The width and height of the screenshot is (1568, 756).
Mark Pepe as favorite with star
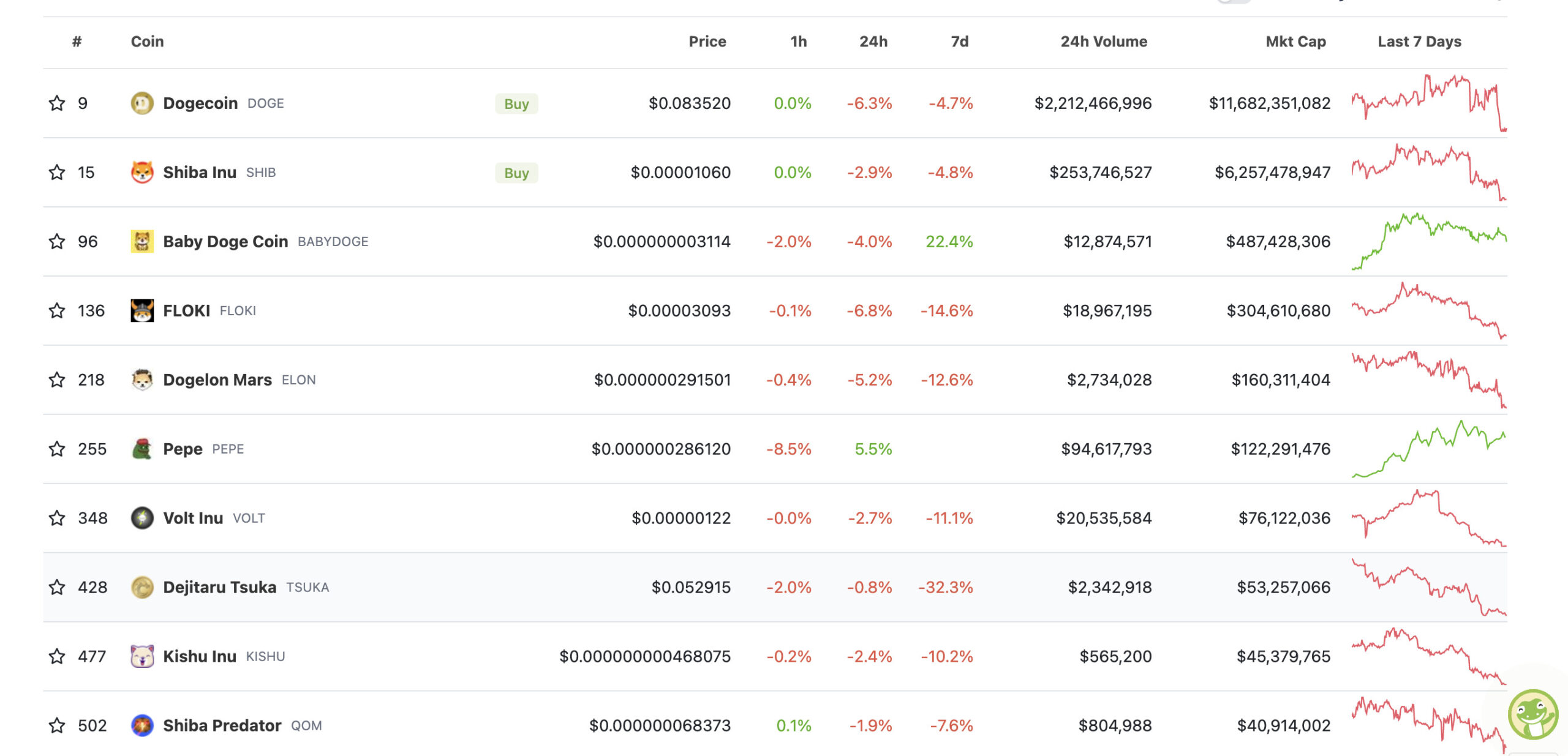click(57, 449)
